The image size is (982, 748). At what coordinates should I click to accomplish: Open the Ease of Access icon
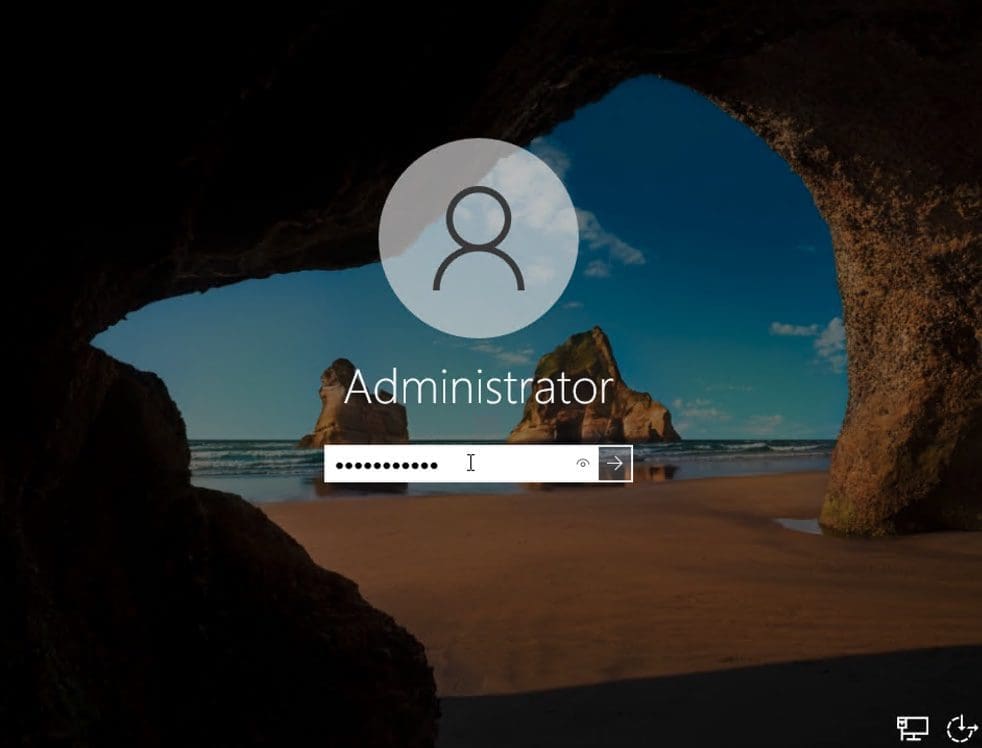pos(961,727)
